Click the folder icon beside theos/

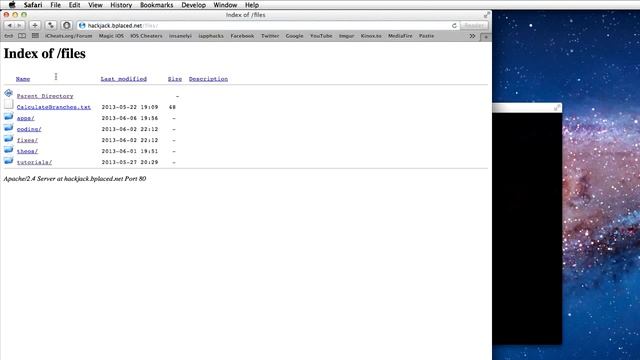pos(9,150)
